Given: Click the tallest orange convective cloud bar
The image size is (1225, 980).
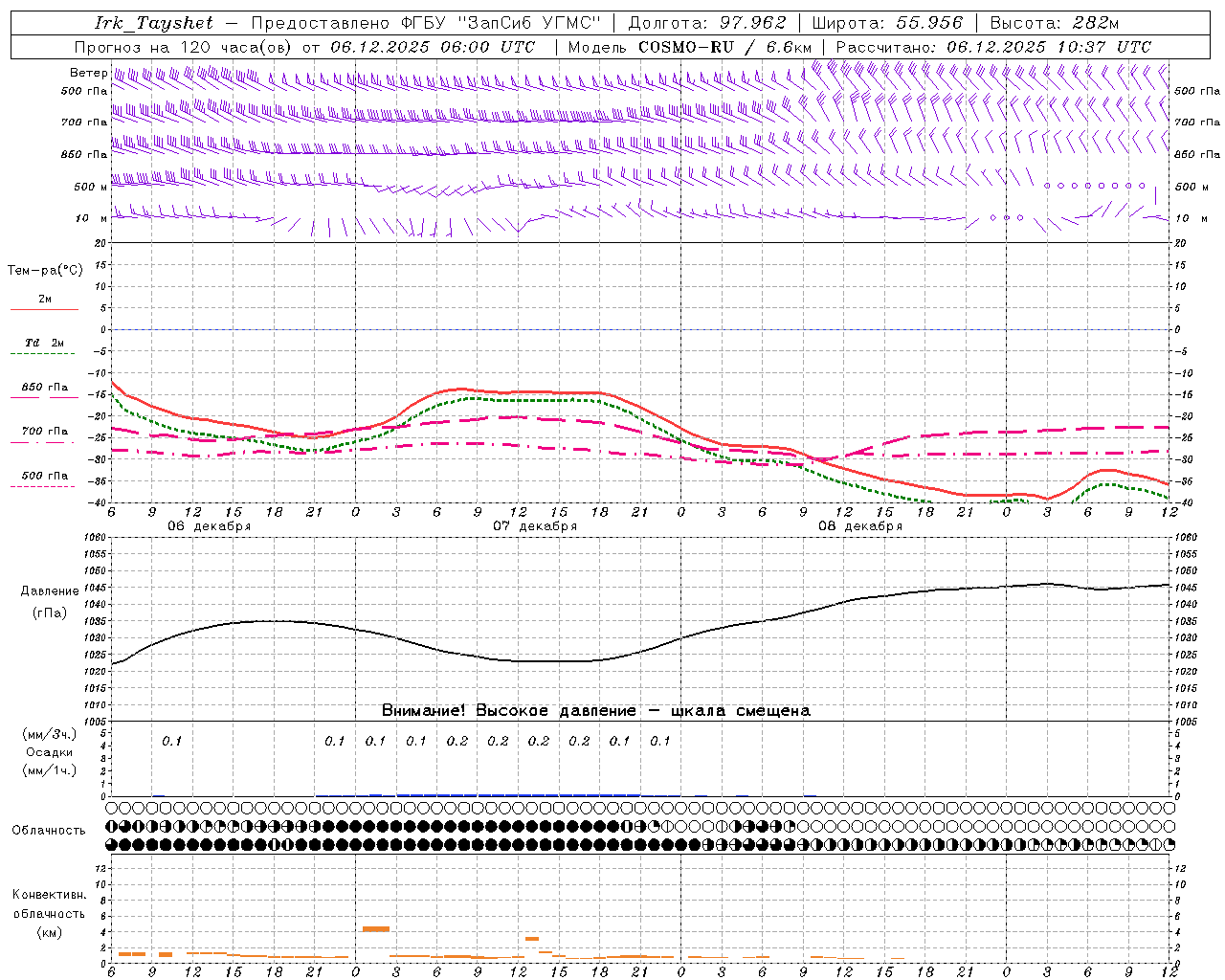Looking at the screenshot, I should click(375, 928).
